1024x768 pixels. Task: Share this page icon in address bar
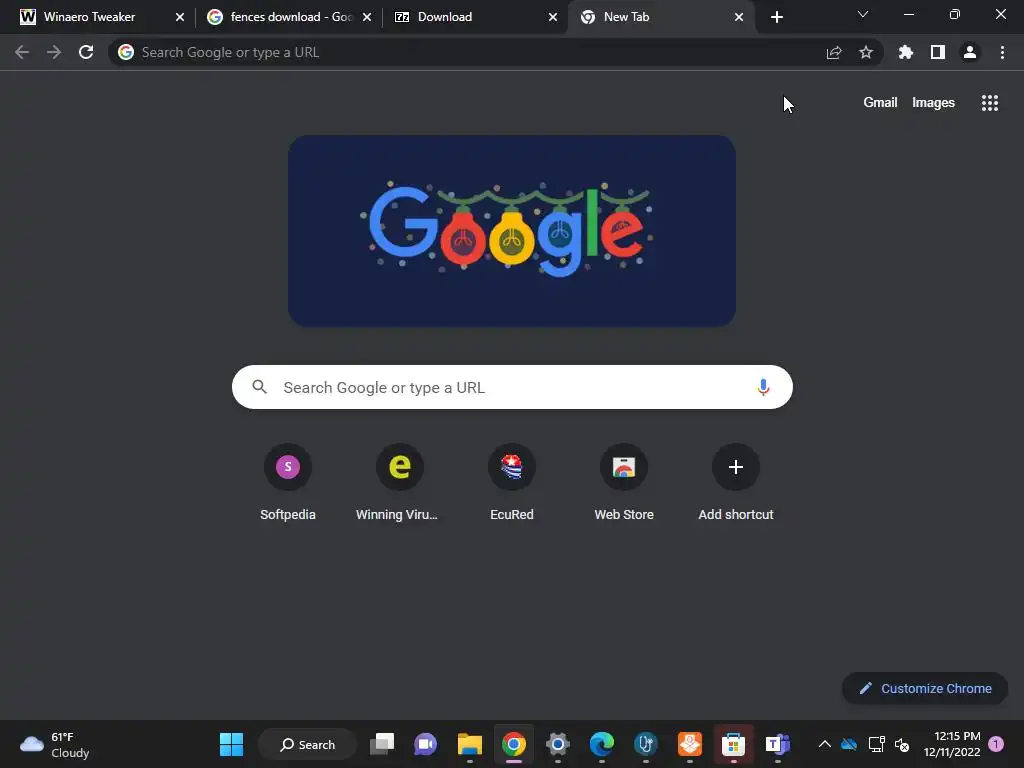(834, 52)
